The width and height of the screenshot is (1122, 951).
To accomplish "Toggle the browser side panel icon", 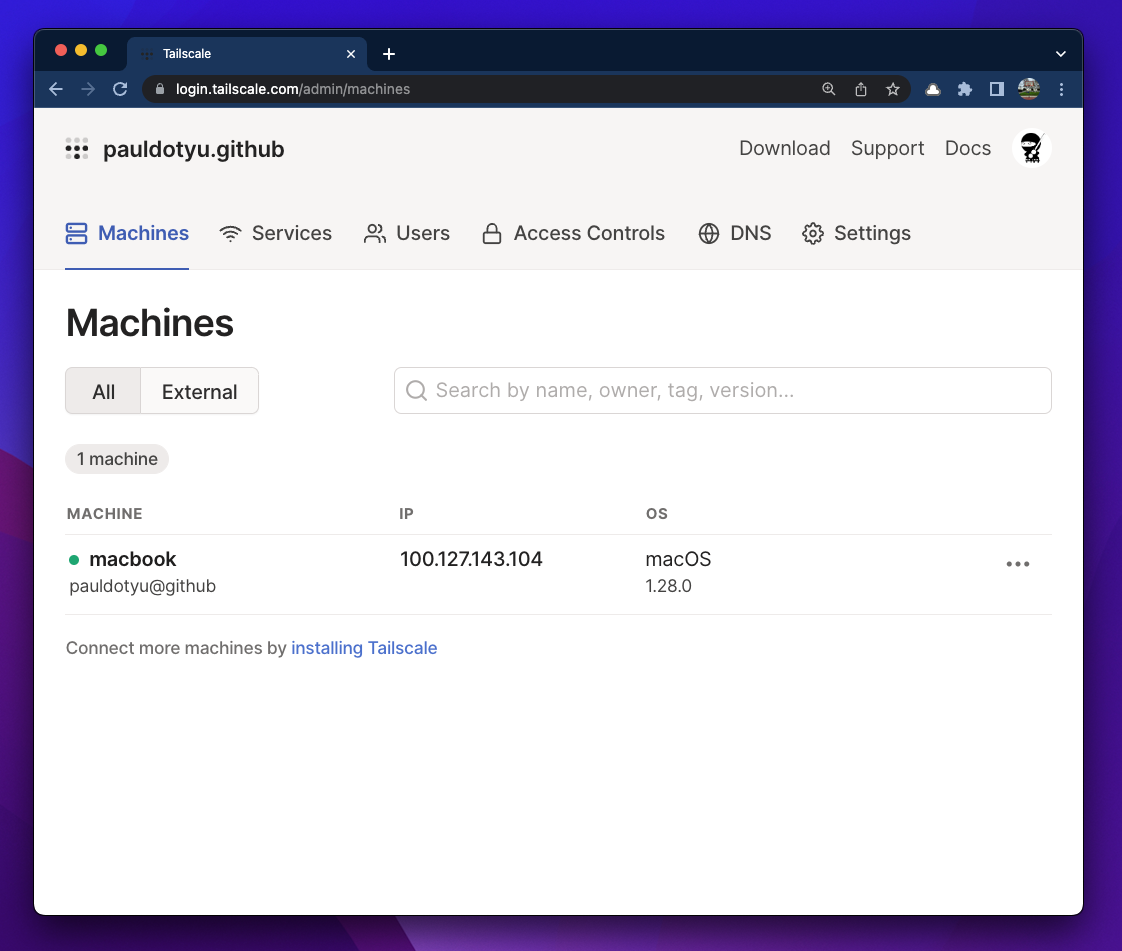I will (x=996, y=89).
